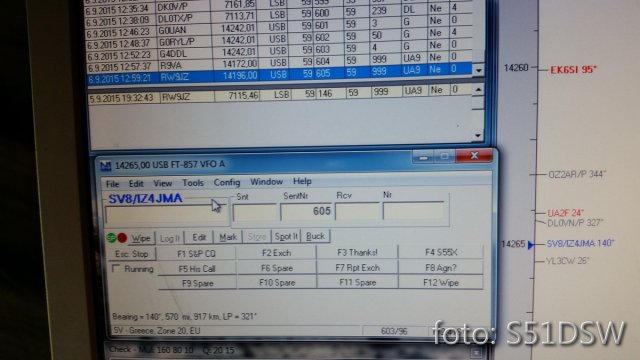Click lower pane scroll up arrow
640x360 pixels.
[478, 90]
